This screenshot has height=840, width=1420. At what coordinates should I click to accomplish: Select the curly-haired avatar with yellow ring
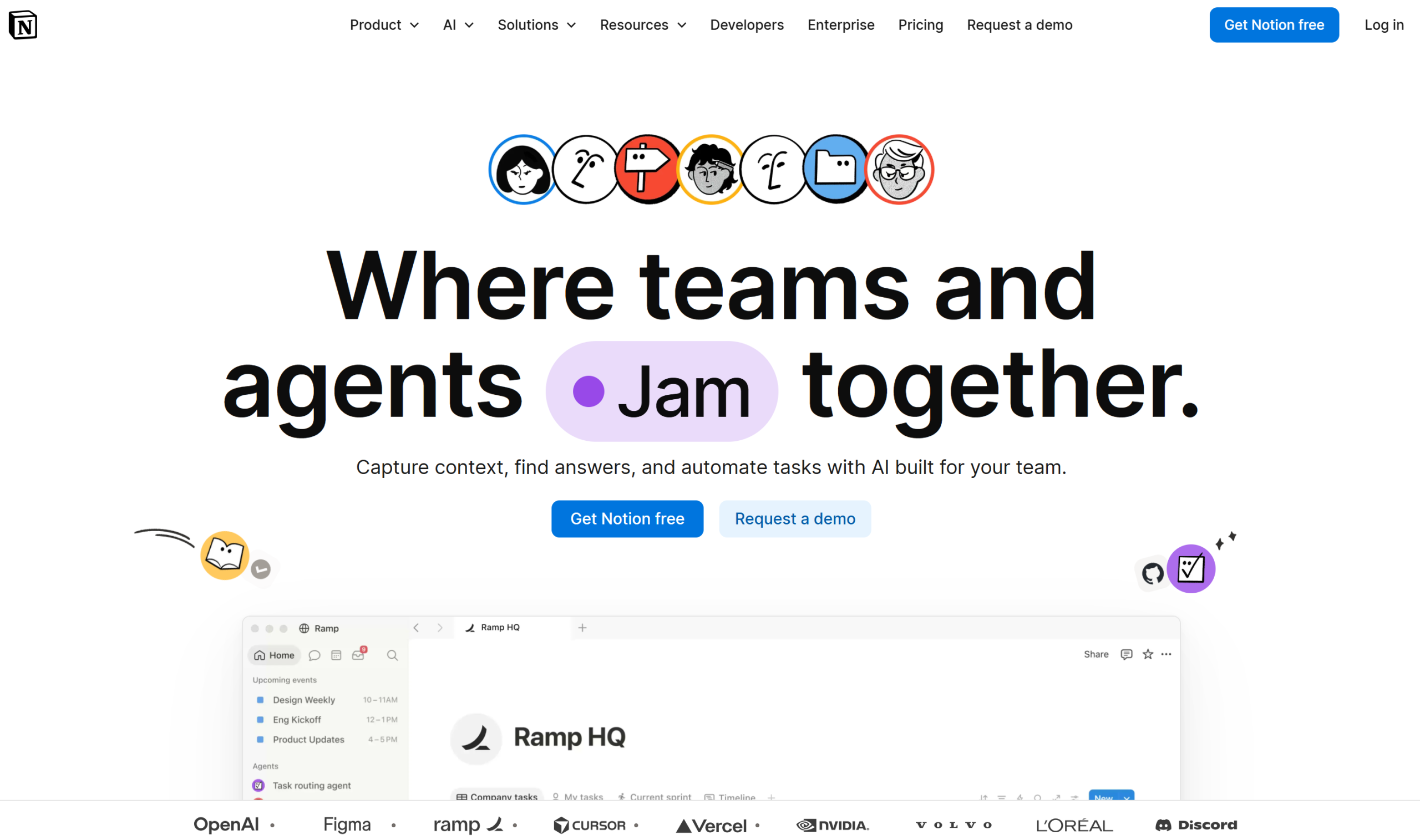[711, 169]
